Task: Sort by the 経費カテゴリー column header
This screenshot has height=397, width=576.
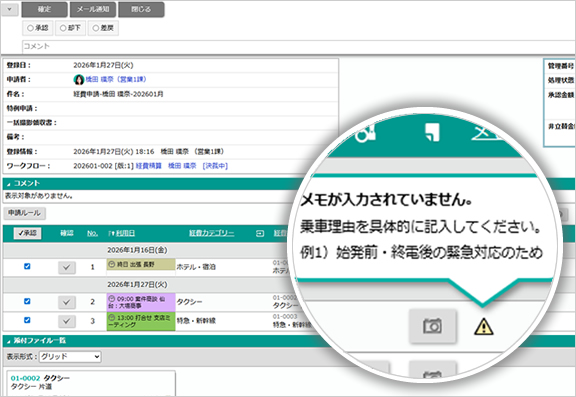Action: [x=212, y=233]
